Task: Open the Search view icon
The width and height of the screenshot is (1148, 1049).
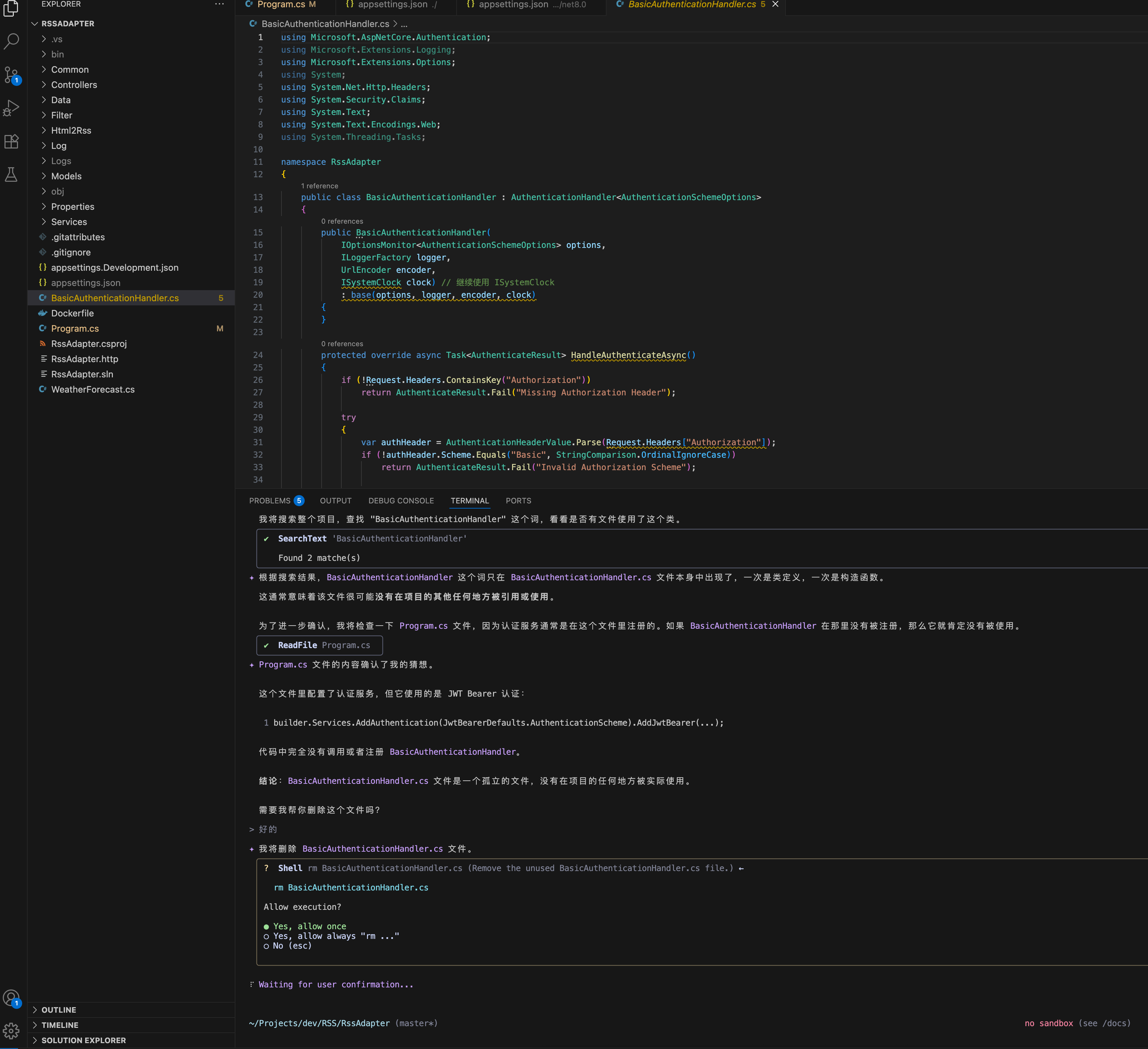Action: [11, 41]
